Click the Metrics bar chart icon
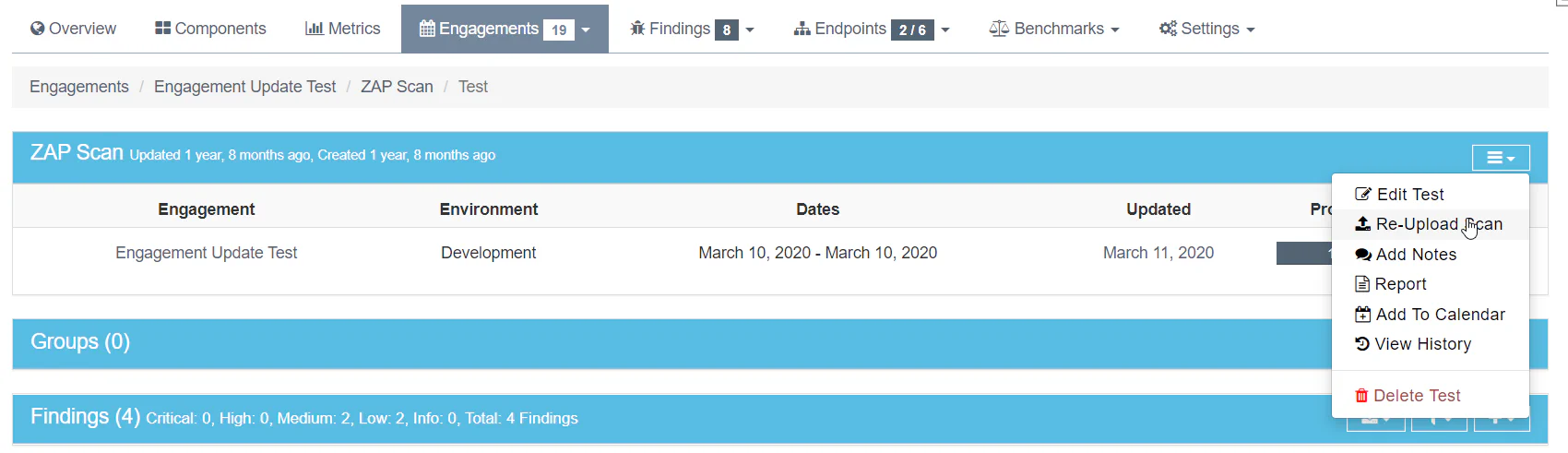Viewport: 1568px width, 453px height. (315, 29)
